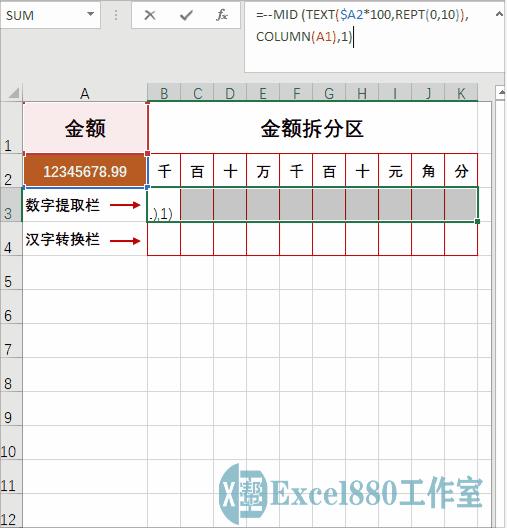This screenshot has height=528, width=507.
Task: Select column F header
Action: click(x=296, y=93)
